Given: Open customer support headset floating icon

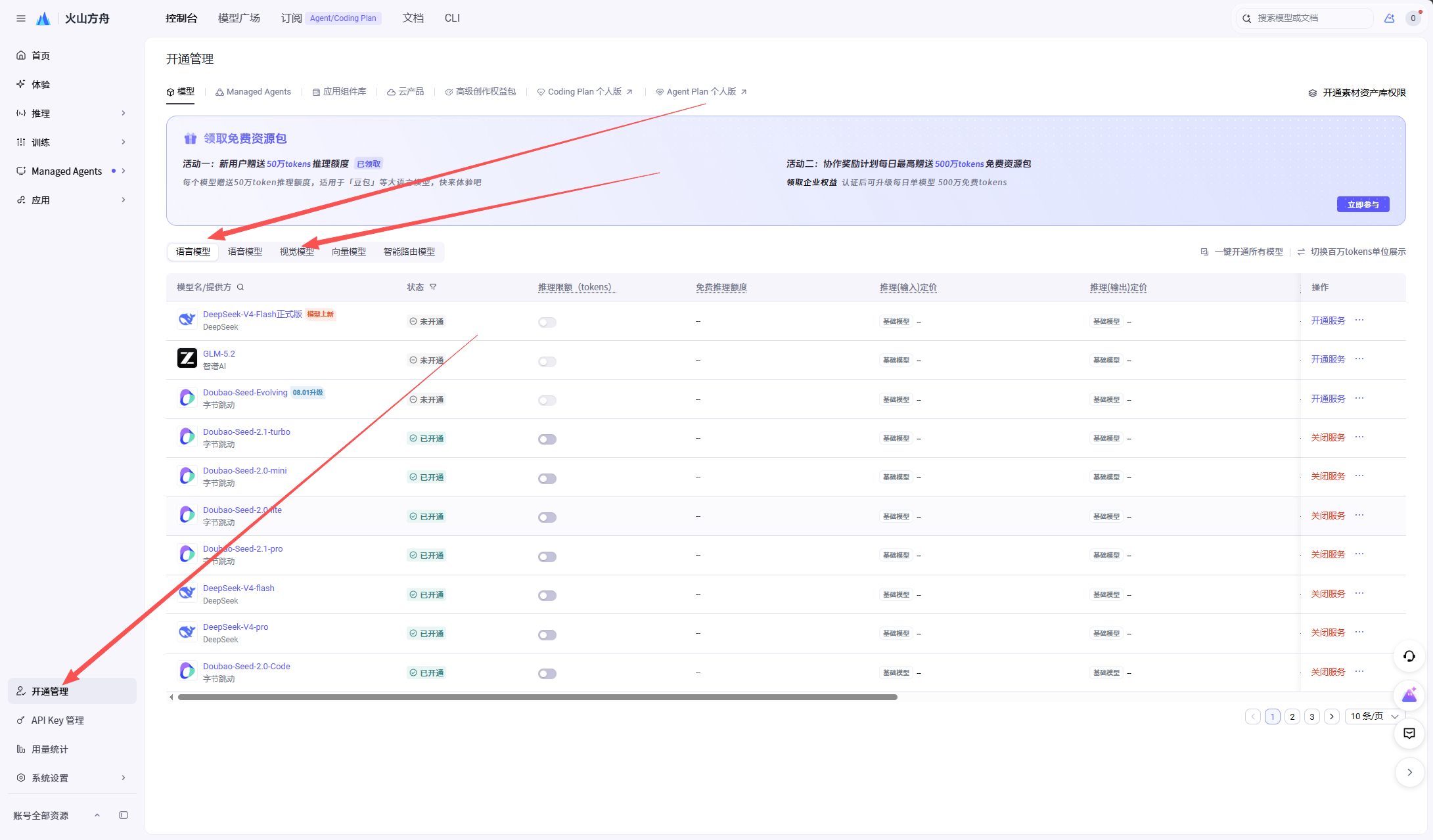Looking at the screenshot, I should (x=1409, y=656).
